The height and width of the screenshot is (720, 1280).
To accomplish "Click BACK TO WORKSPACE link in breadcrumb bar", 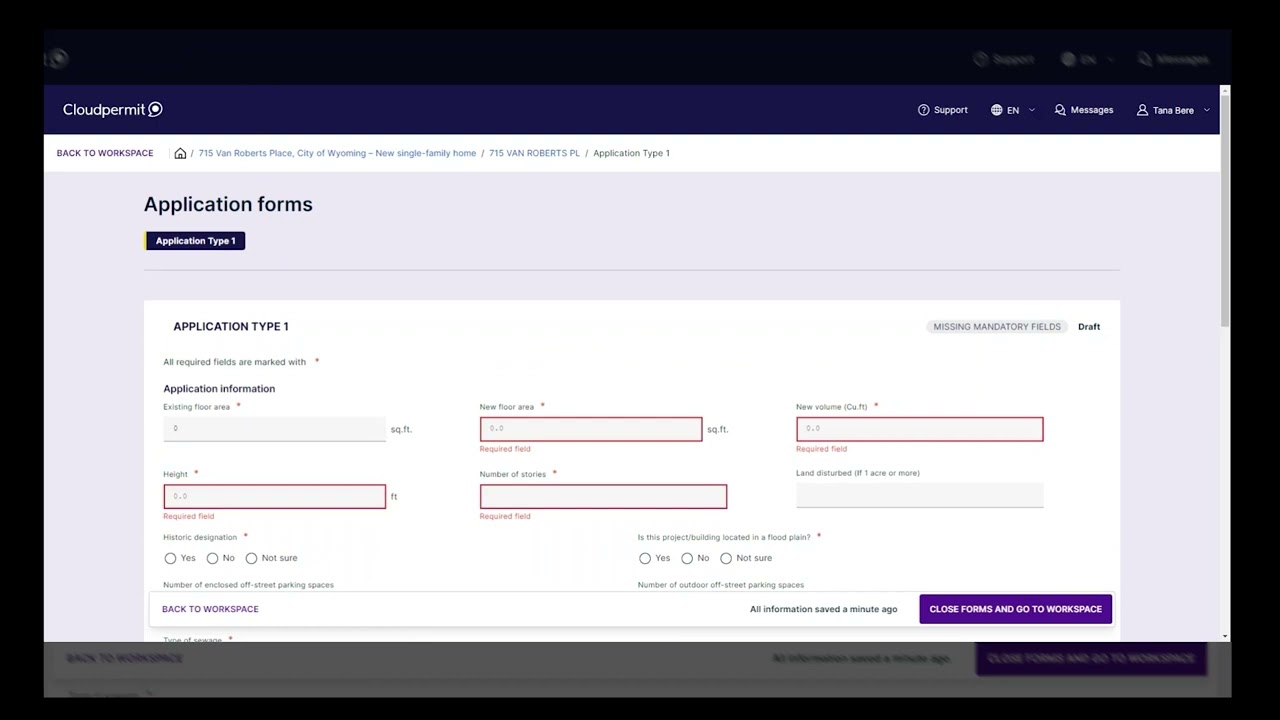I will pos(105,153).
